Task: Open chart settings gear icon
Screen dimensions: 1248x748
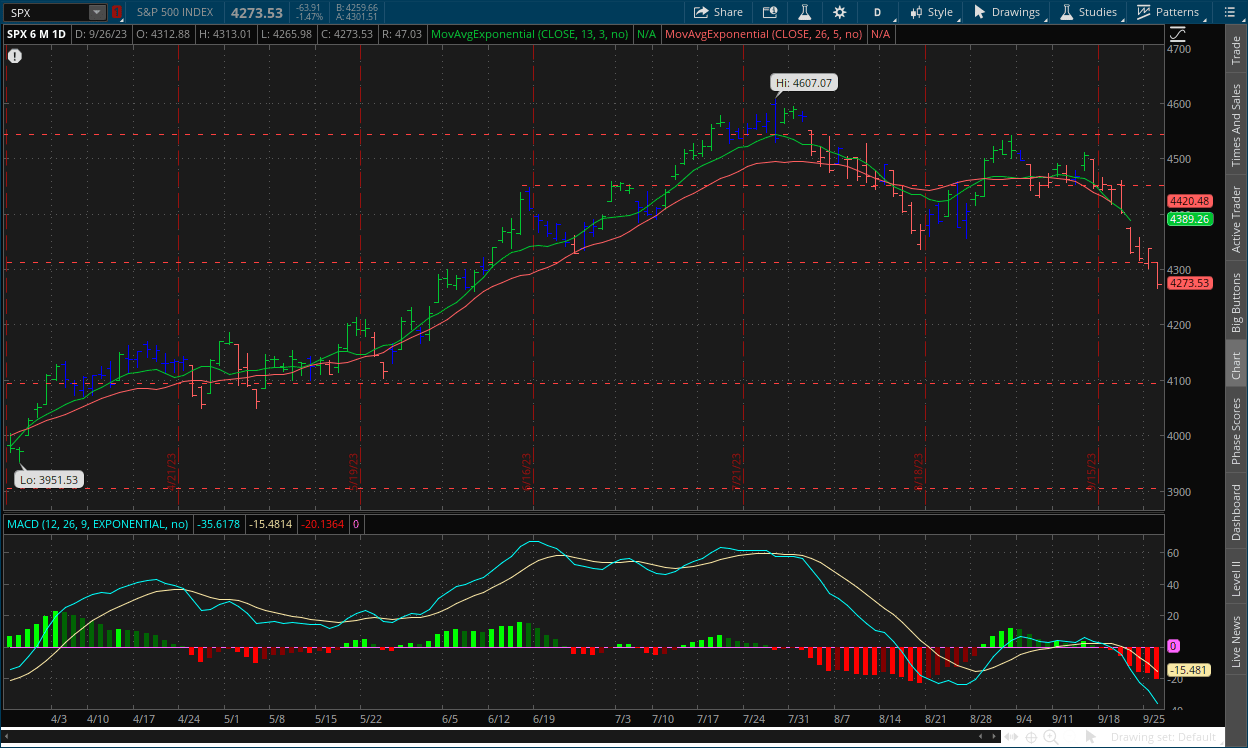Action: 839,12
